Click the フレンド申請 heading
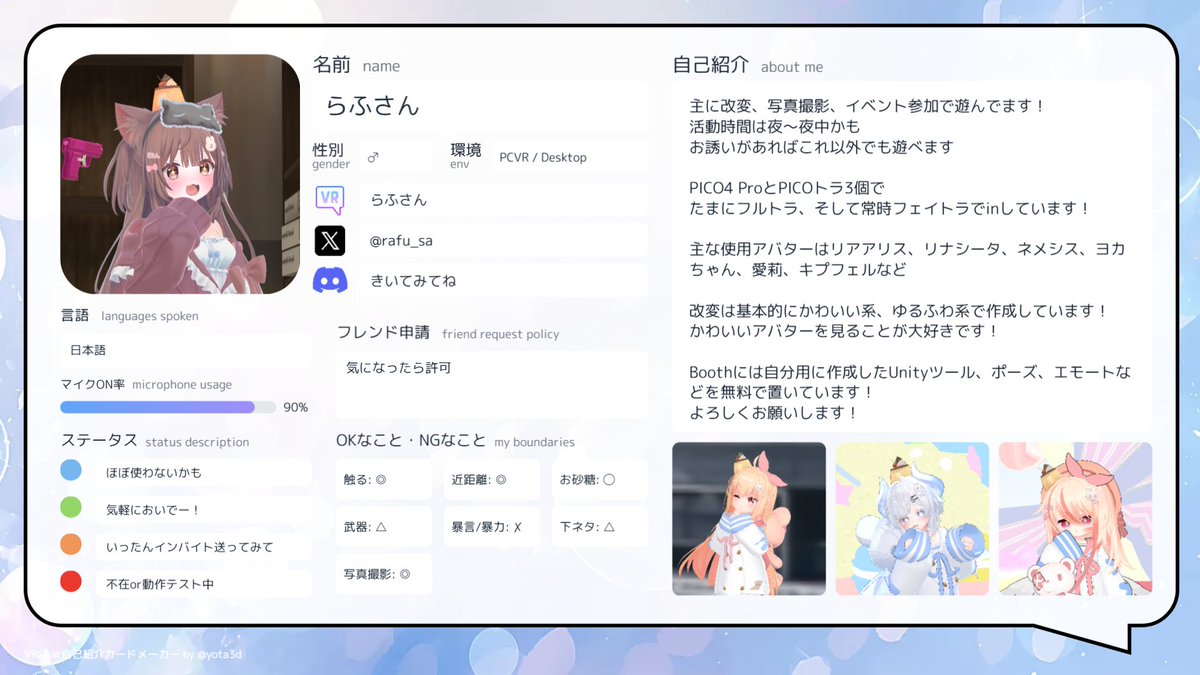The height and width of the screenshot is (675, 1200). tap(448, 333)
